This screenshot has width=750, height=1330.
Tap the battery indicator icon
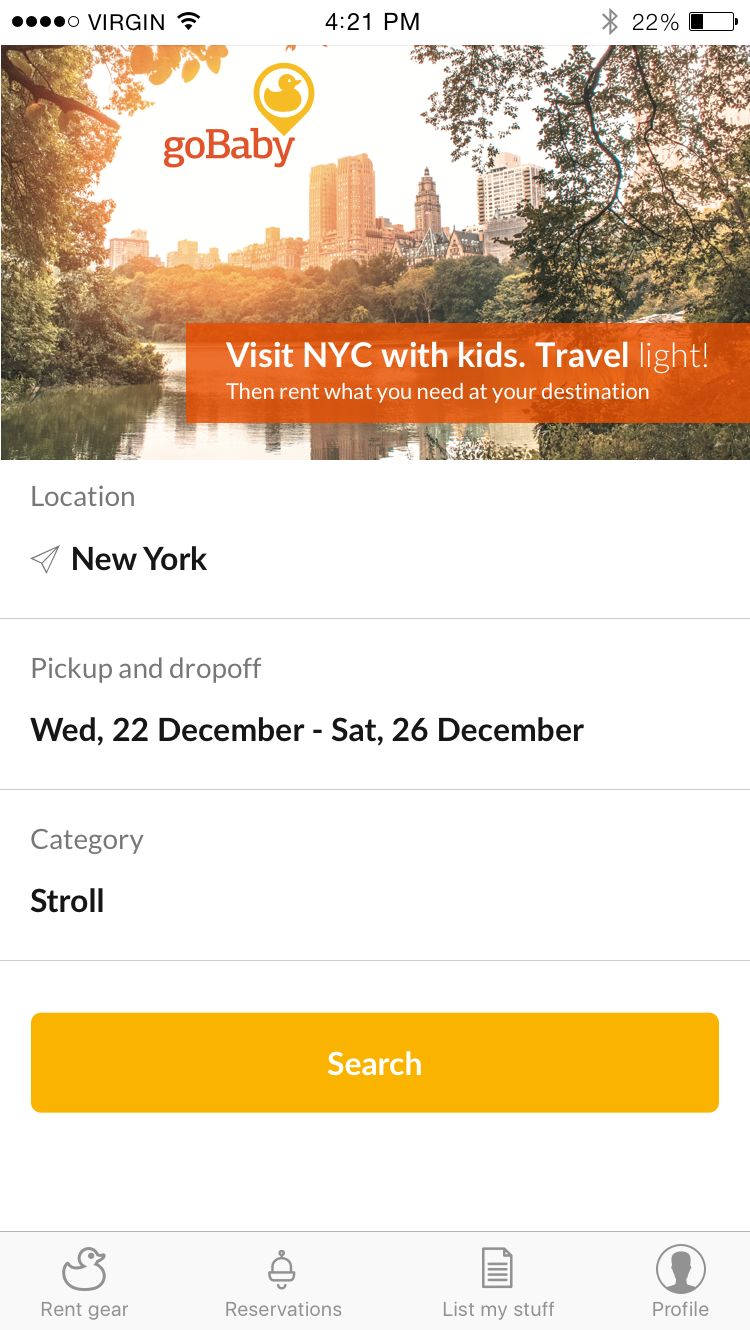[712, 22]
